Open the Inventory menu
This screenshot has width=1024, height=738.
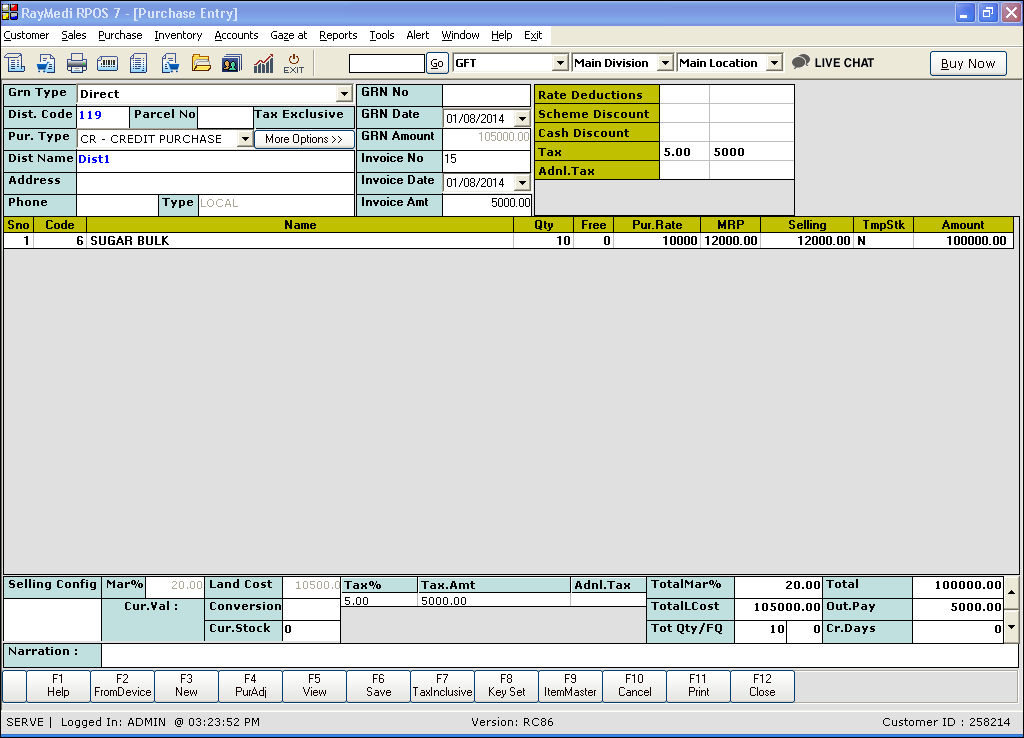[x=178, y=35]
